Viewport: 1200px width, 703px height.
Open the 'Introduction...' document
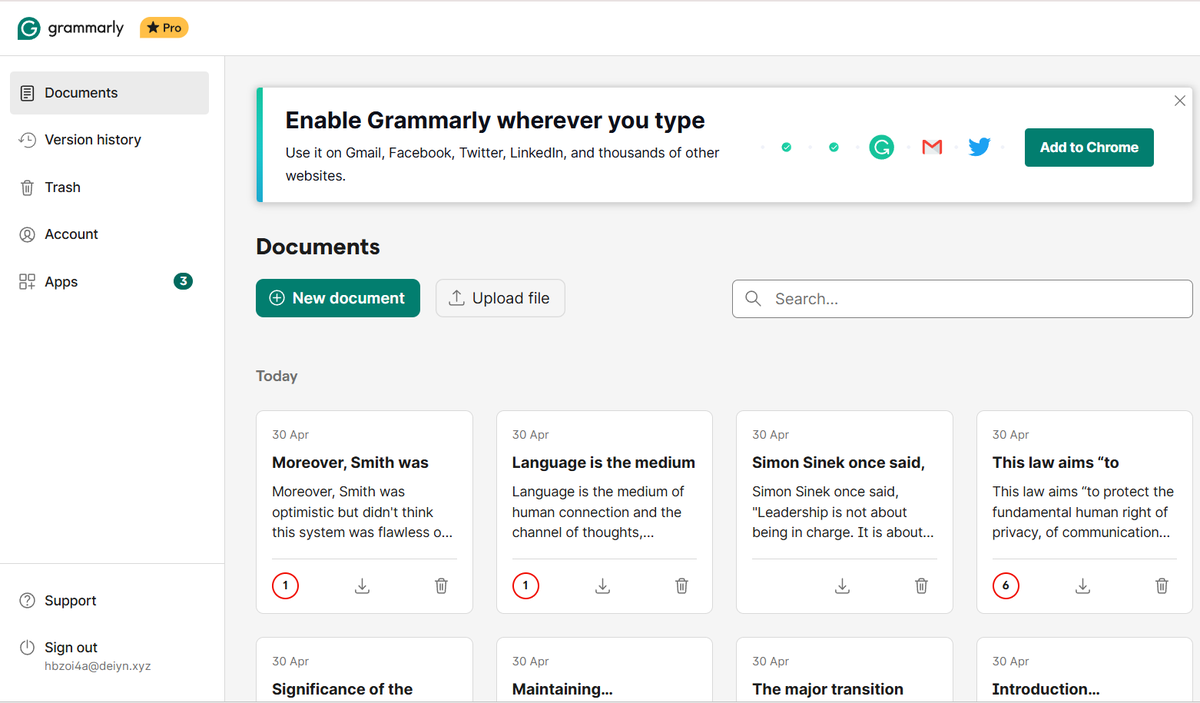pyautogui.click(x=1084, y=670)
